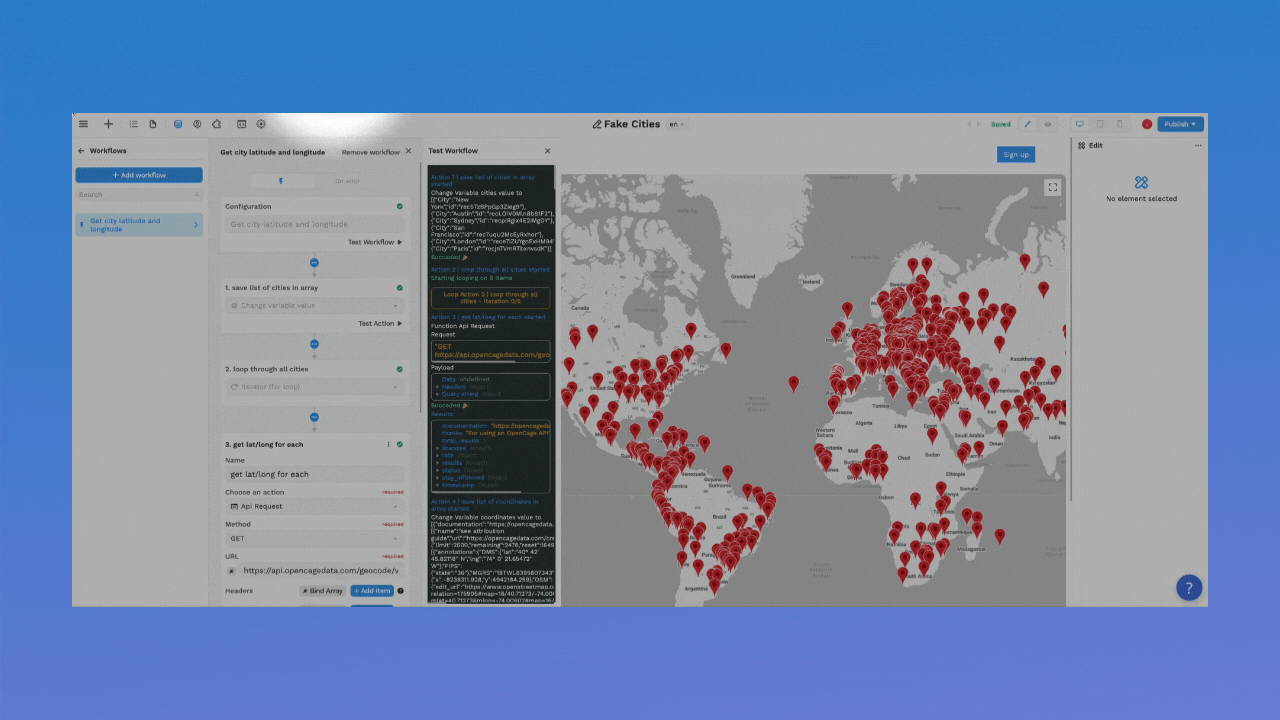1280x720 pixels.
Task: Click the red user avatar
Action: pos(1147,124)
